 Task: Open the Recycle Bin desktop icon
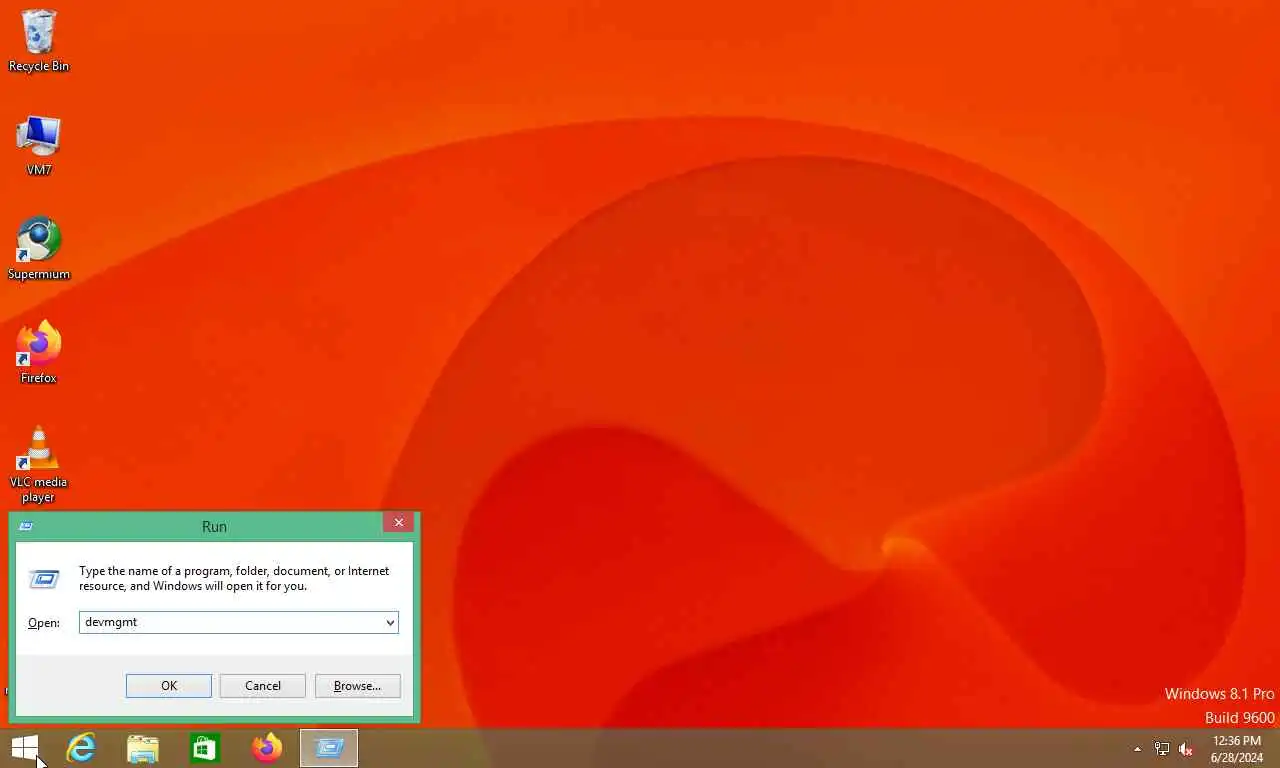coord(39,41)
